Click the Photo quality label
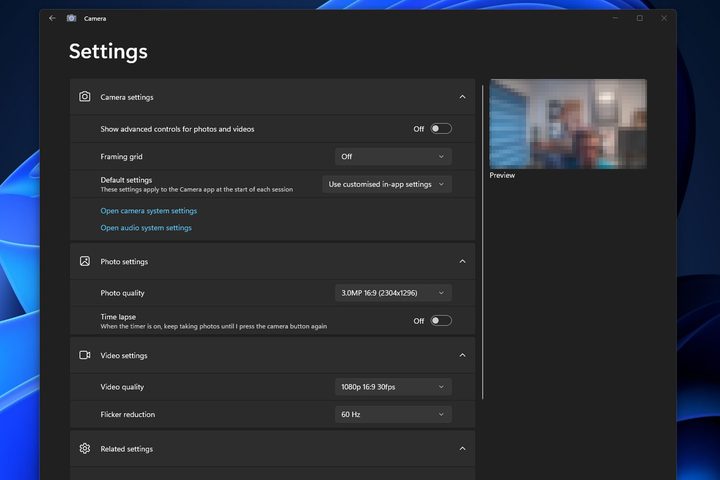The image size is (720, 480). point(122,293)
